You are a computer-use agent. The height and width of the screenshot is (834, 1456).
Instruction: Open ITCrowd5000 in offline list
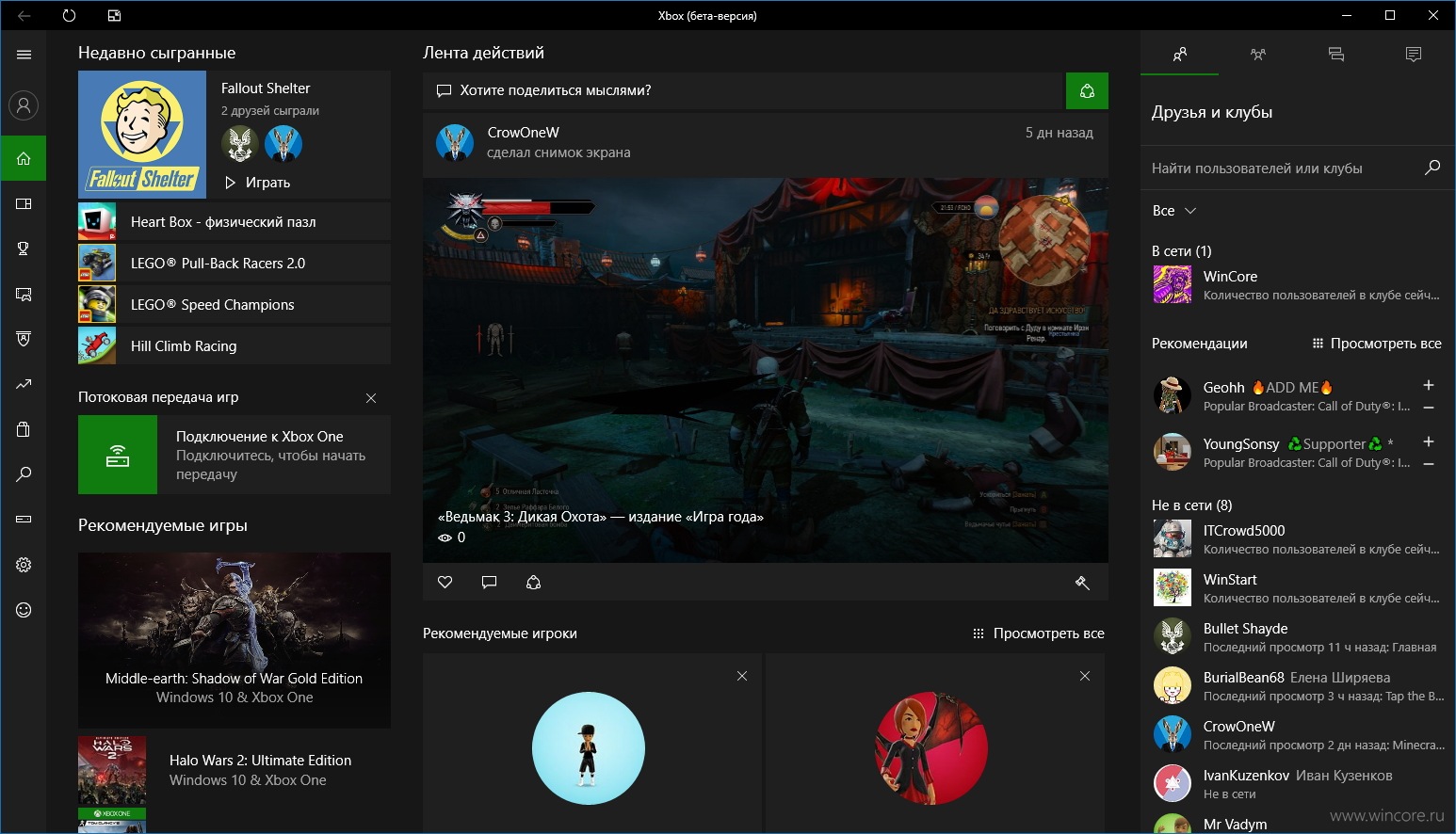coord(1297,538)
